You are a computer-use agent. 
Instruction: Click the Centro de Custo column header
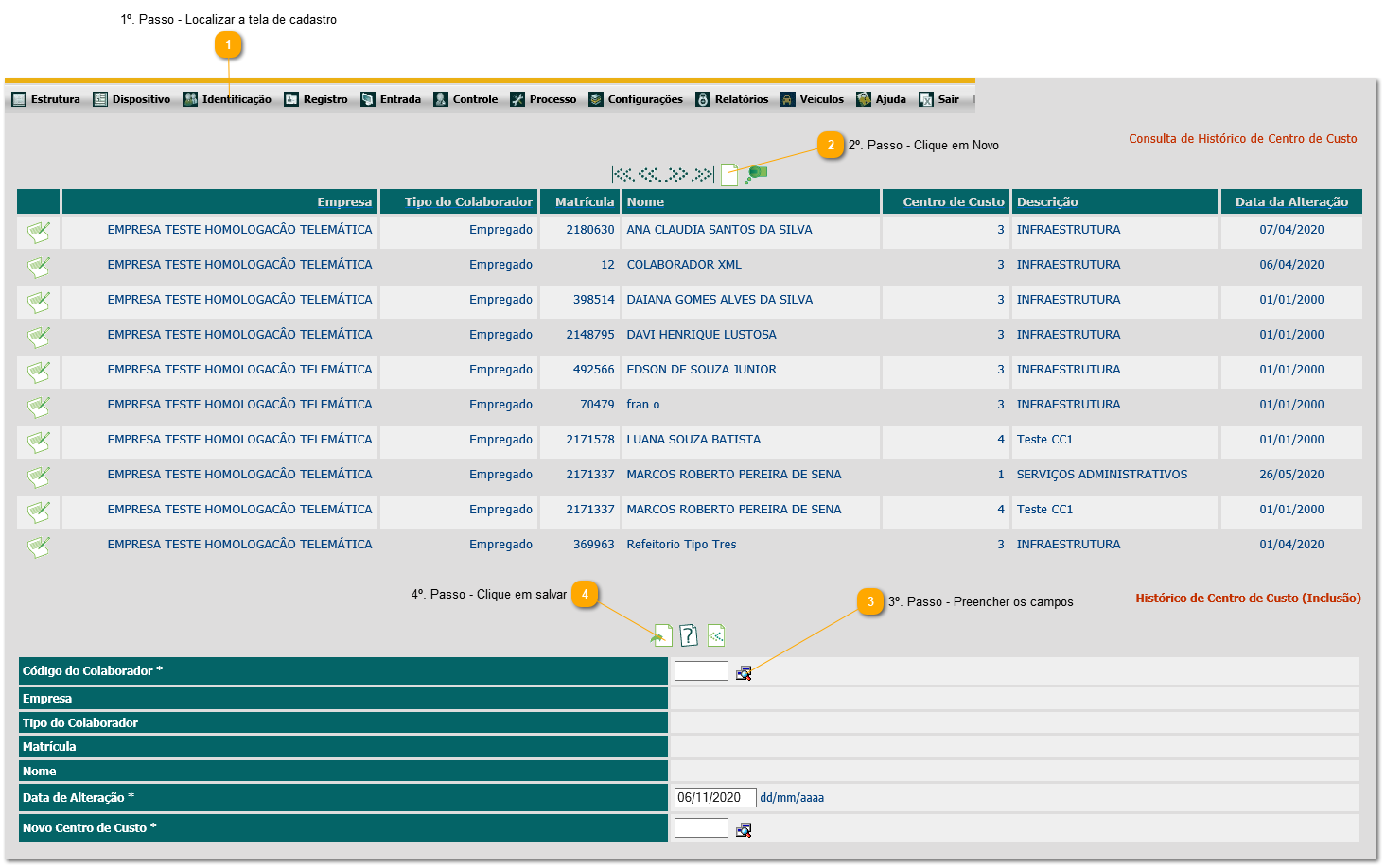coord(946,201)
